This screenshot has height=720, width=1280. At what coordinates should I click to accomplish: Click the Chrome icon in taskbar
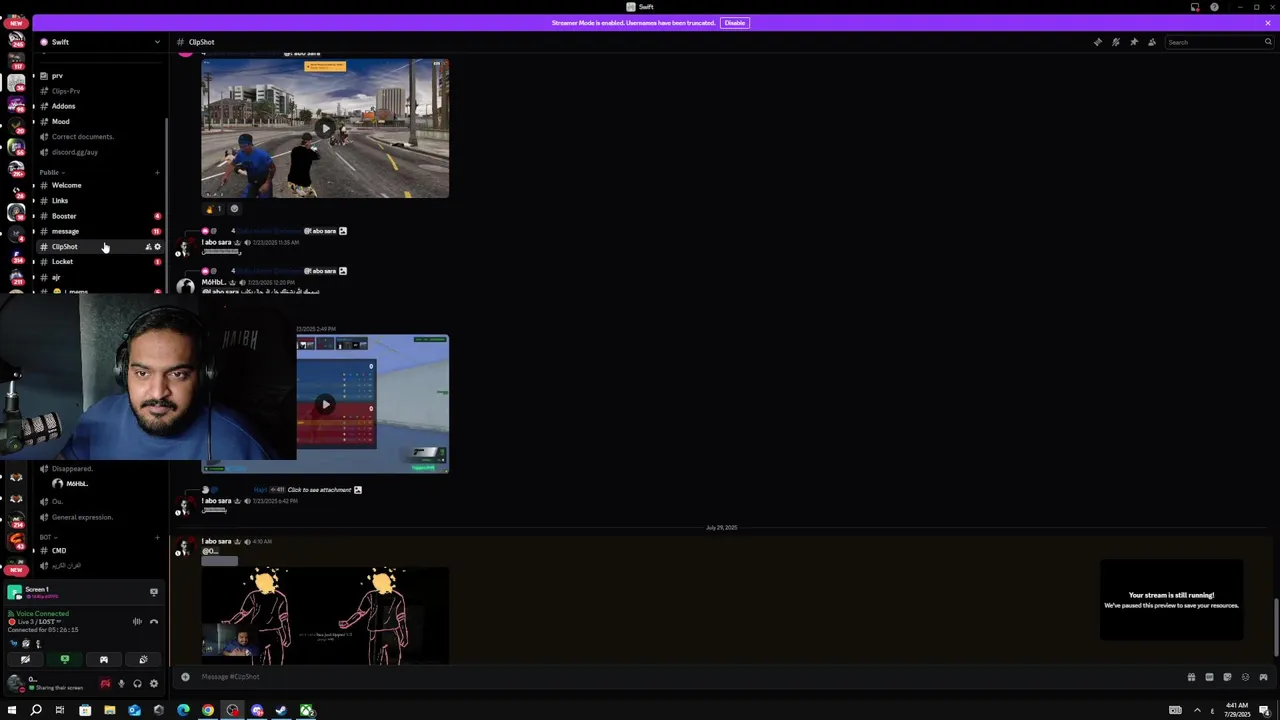click(208, 711)
